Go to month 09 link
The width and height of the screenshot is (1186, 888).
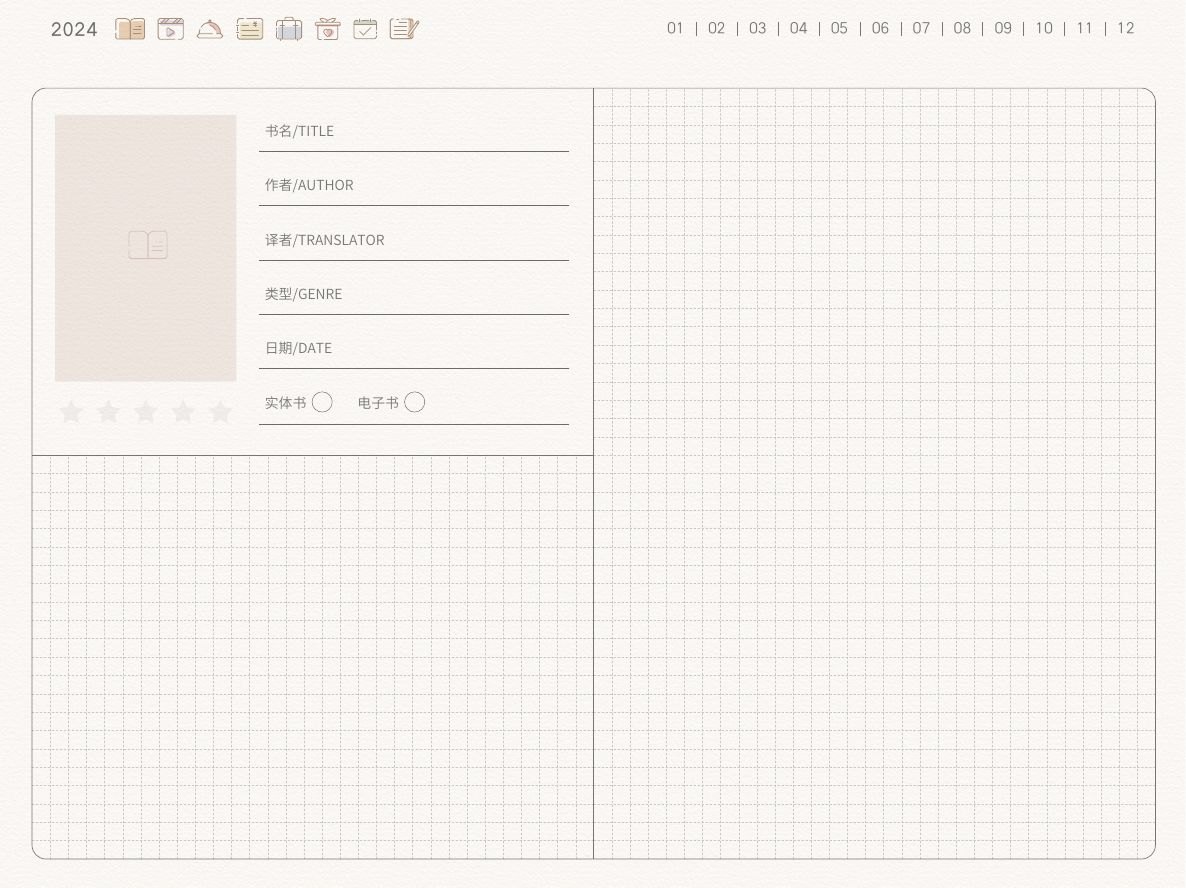(1003, 28)
